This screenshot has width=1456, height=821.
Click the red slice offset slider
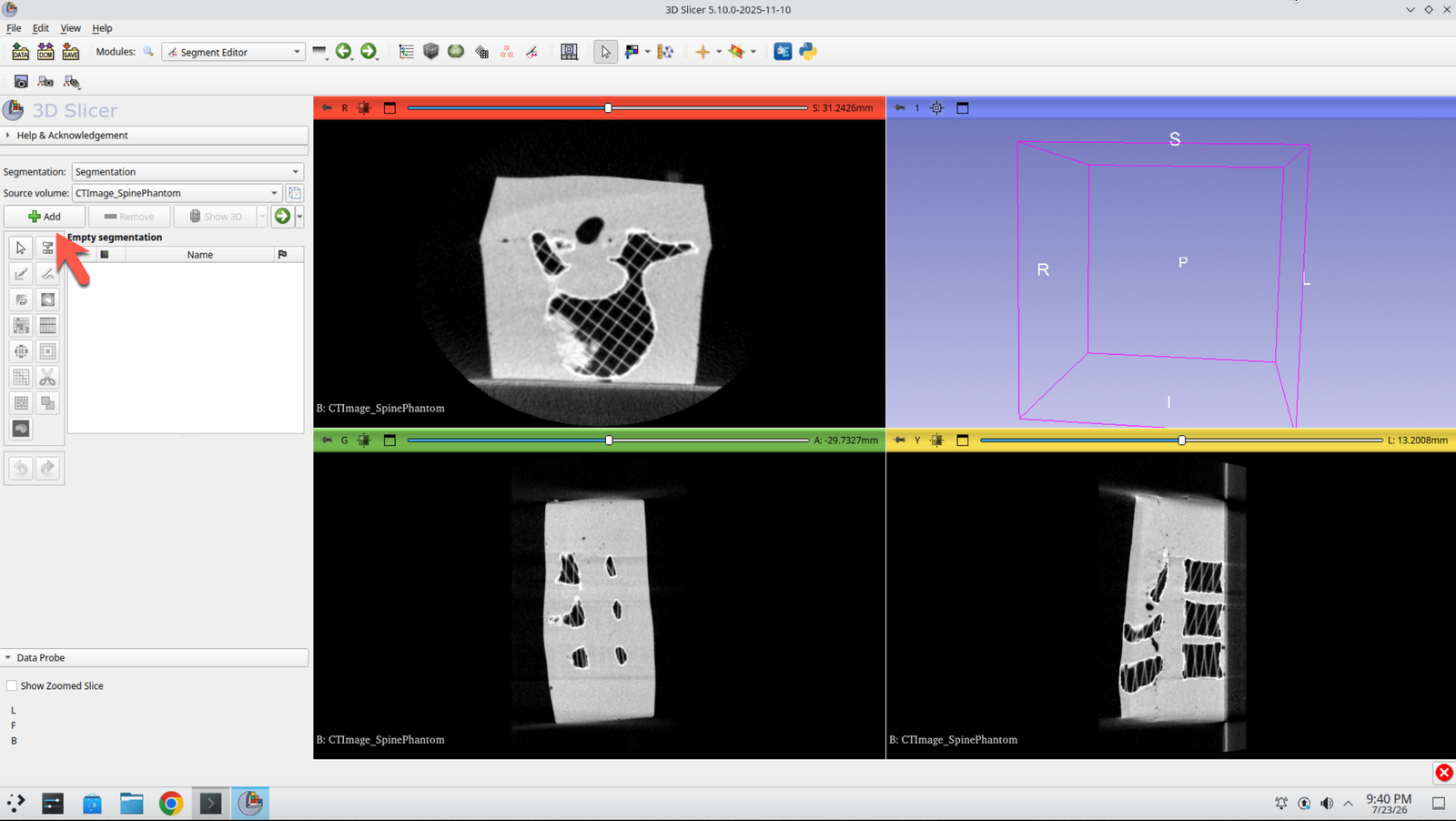tap(608, 107)
